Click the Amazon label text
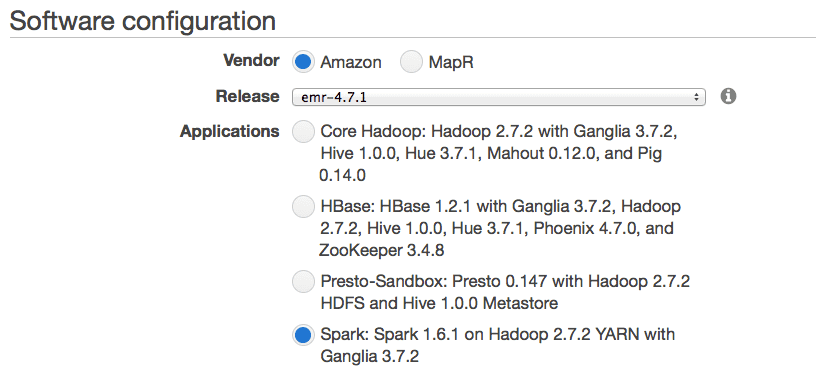The image size is (816, 385). point(351,62)
